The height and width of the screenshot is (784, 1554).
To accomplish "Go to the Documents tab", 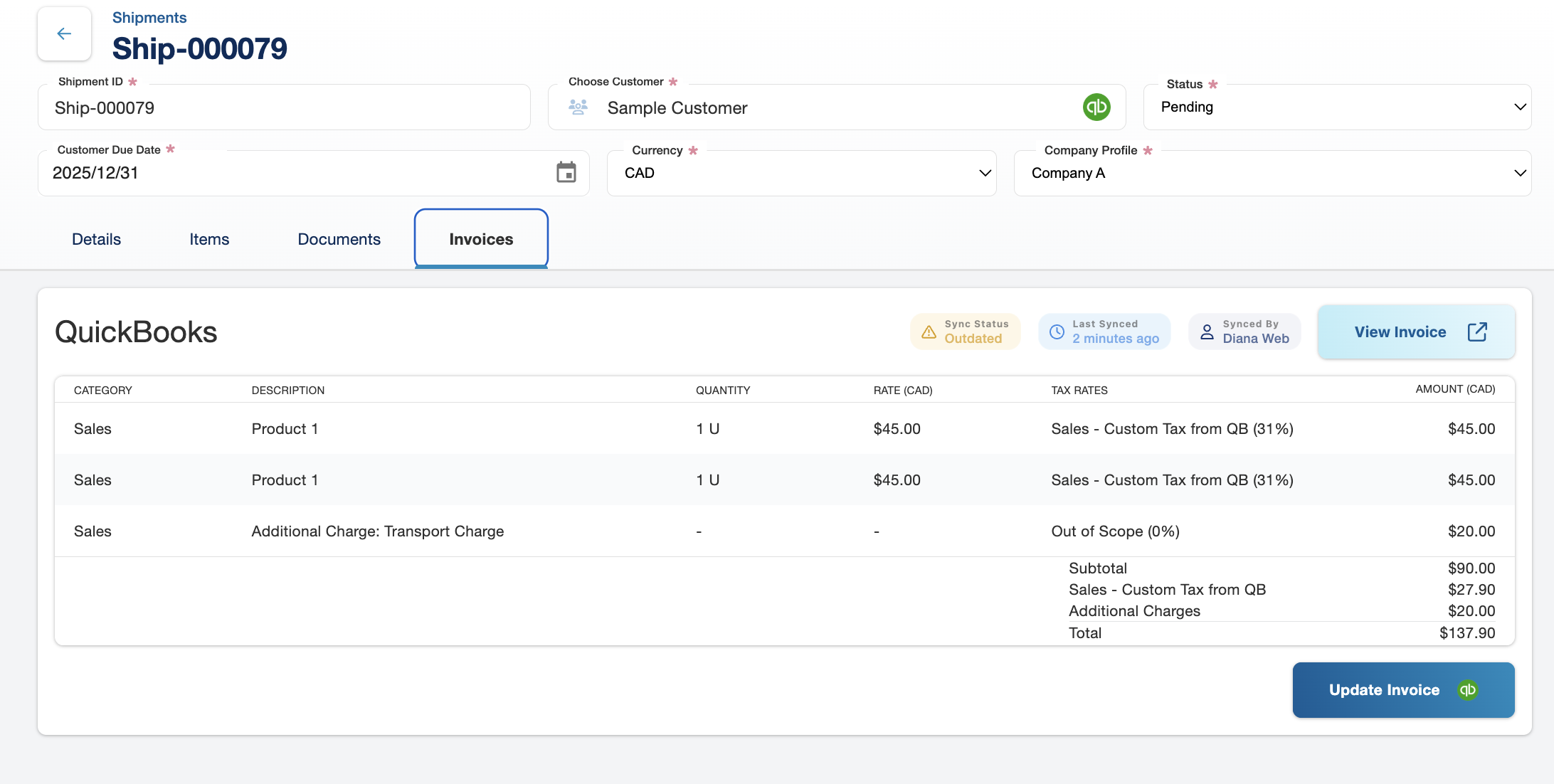I will (x=339, y=240).
